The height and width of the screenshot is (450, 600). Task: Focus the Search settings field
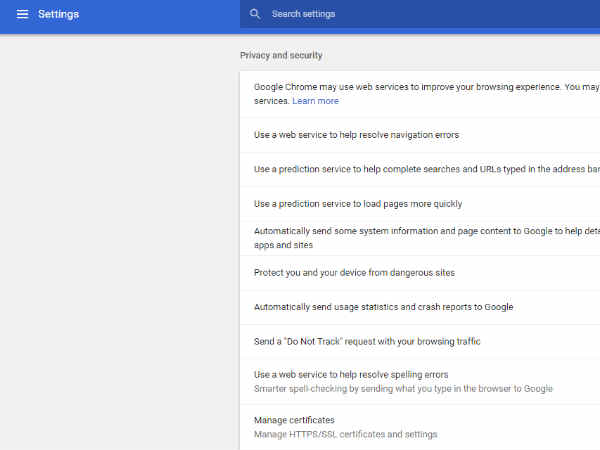click(420, 14)
